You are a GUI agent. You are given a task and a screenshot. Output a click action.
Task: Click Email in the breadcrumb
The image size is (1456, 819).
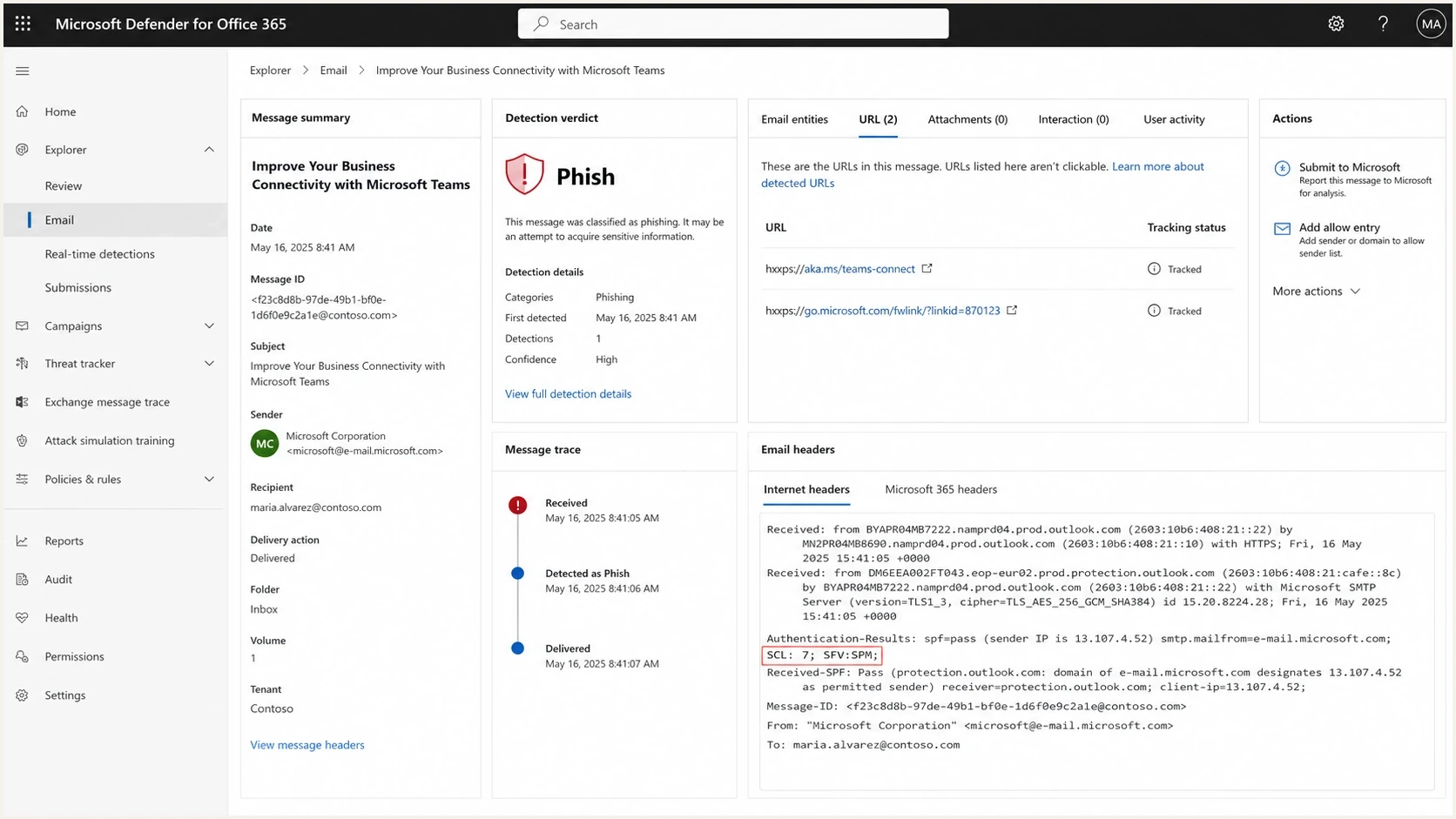pos(334,70)
